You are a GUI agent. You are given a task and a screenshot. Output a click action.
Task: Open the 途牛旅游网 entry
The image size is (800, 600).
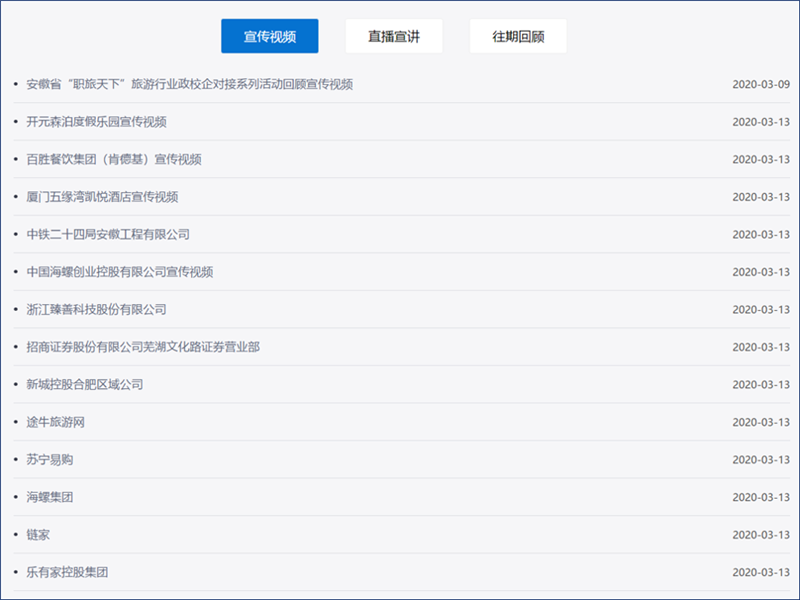[x=55, y=422]
